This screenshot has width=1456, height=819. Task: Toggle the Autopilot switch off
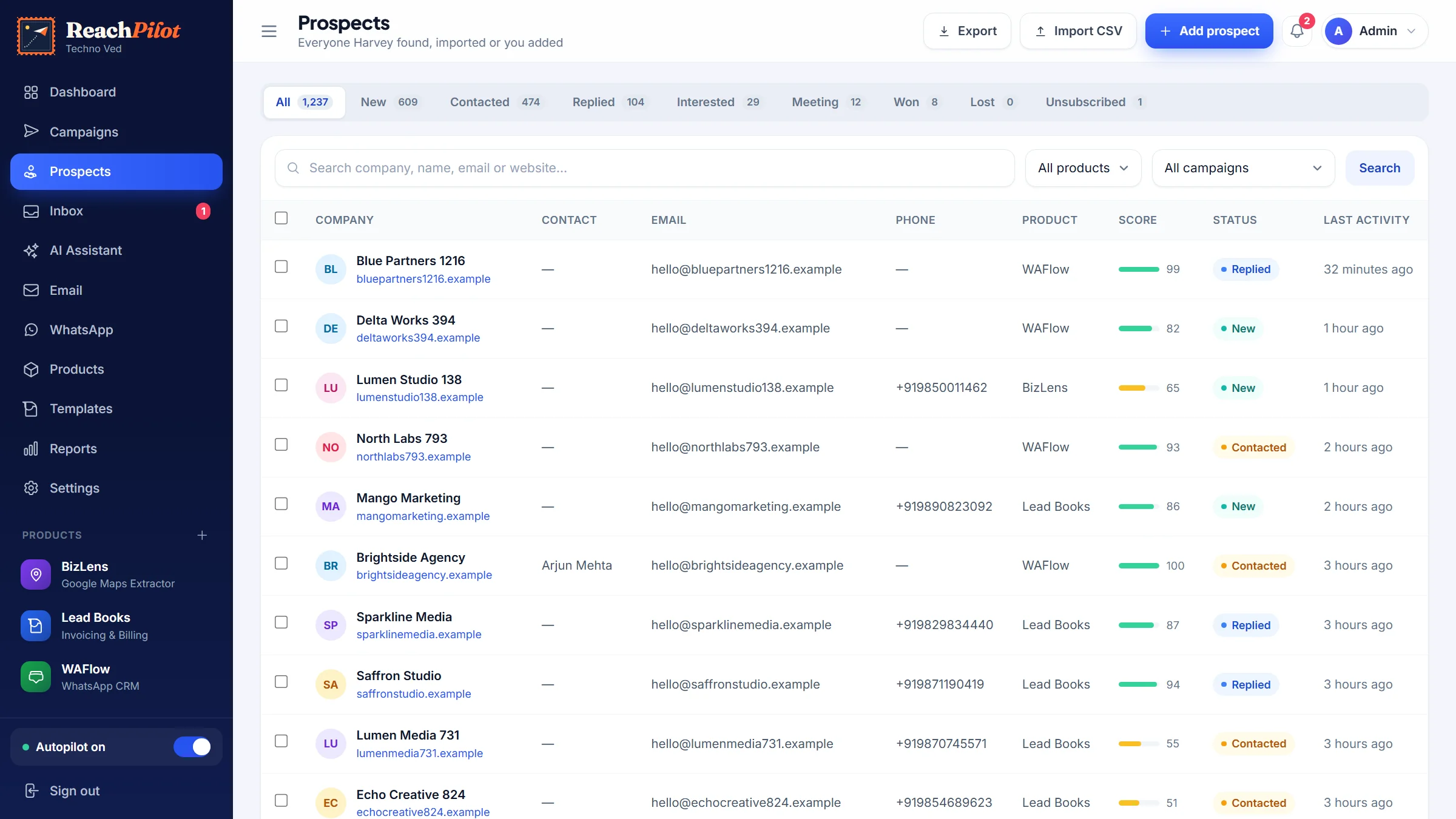pyautogui.click(x=192, y=747)
